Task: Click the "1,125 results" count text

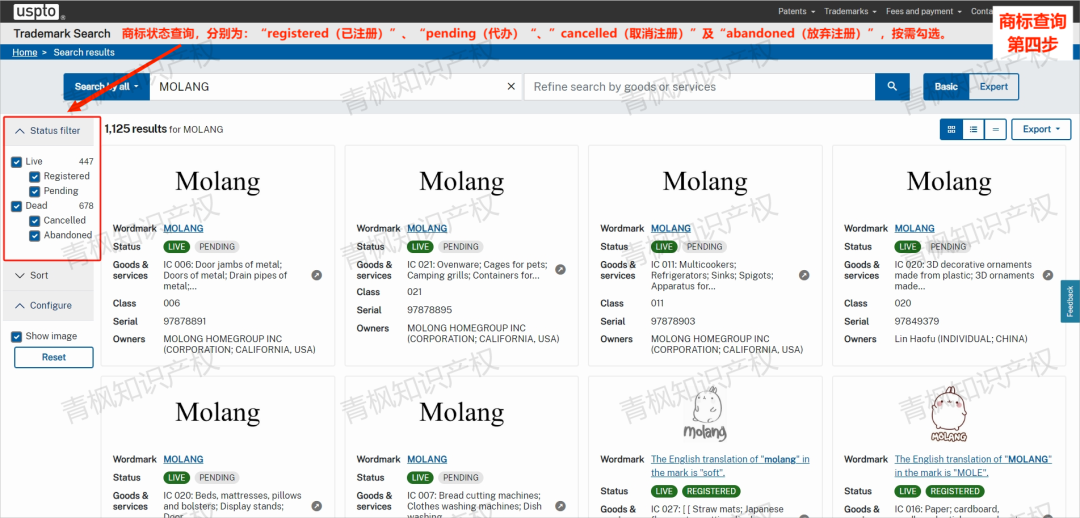Action: tap(136, 129)
